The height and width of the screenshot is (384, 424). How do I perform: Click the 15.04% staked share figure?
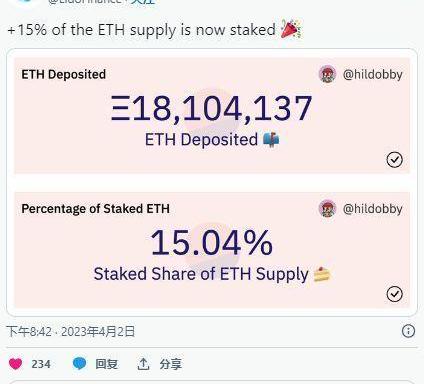[212, 242]
